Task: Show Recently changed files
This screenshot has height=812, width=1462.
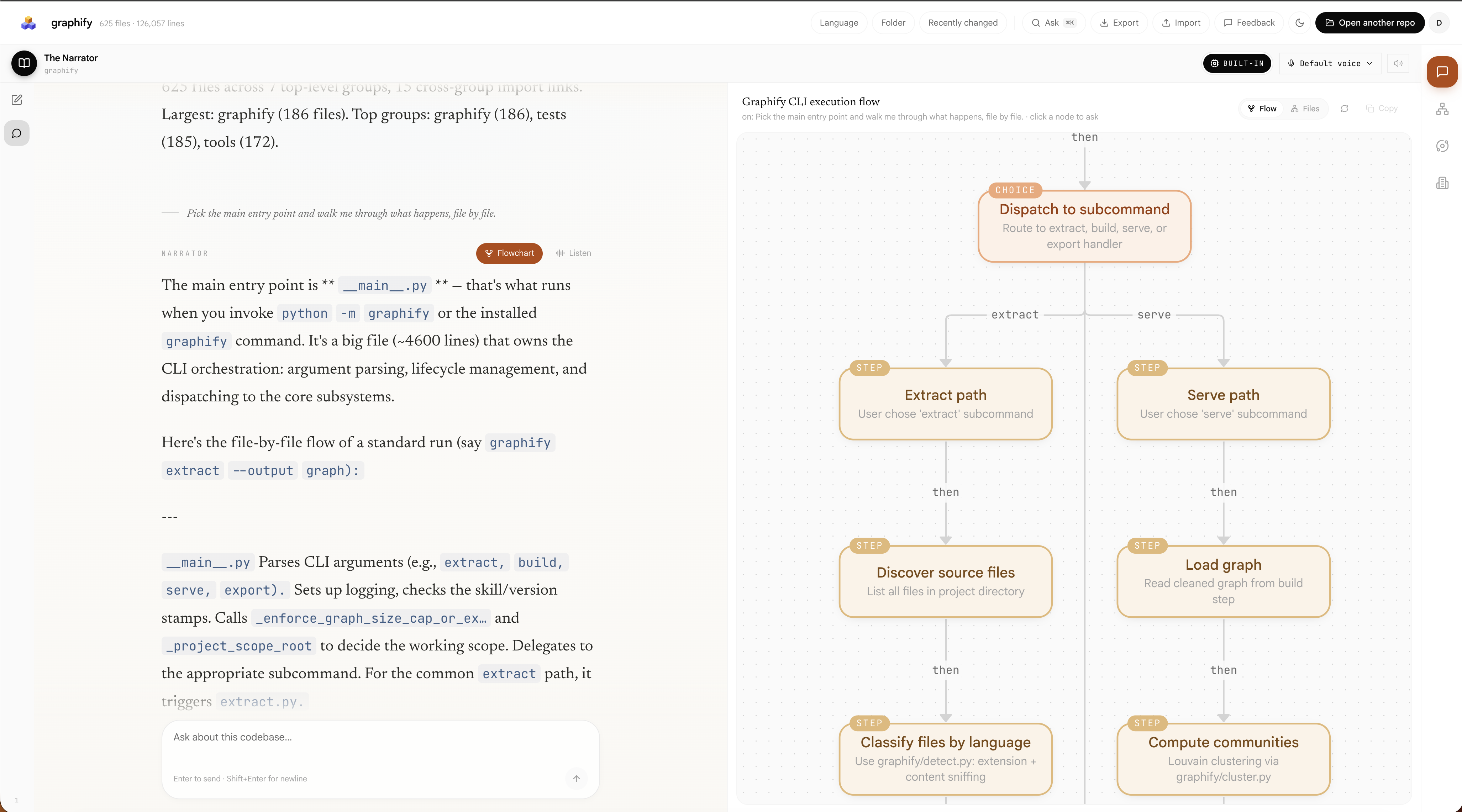Action: pos(963,23)
